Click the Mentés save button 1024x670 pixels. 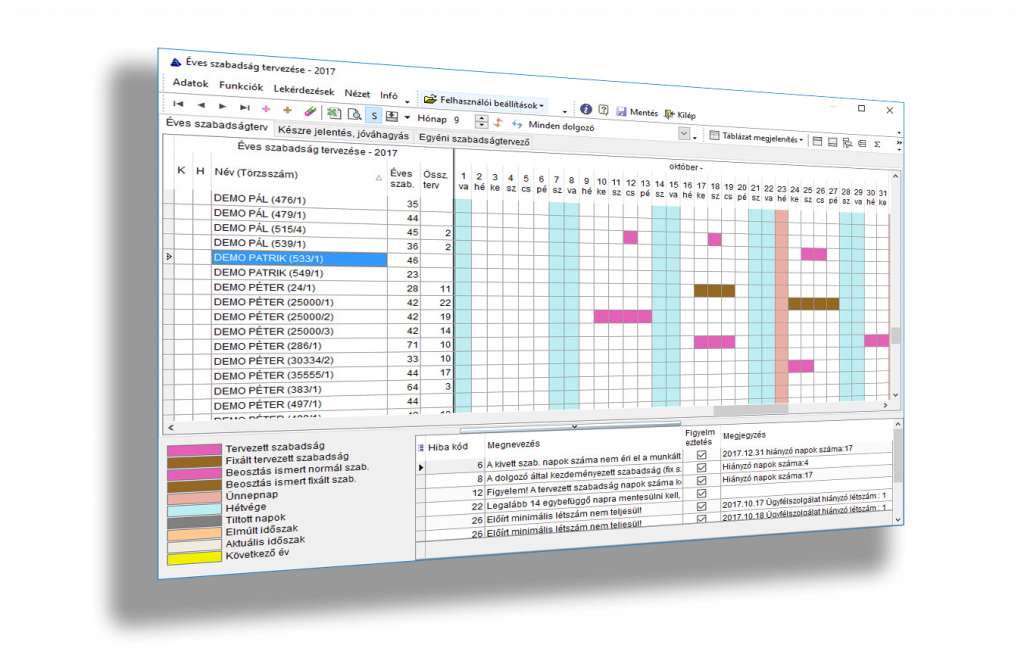[x=636, y=113]
